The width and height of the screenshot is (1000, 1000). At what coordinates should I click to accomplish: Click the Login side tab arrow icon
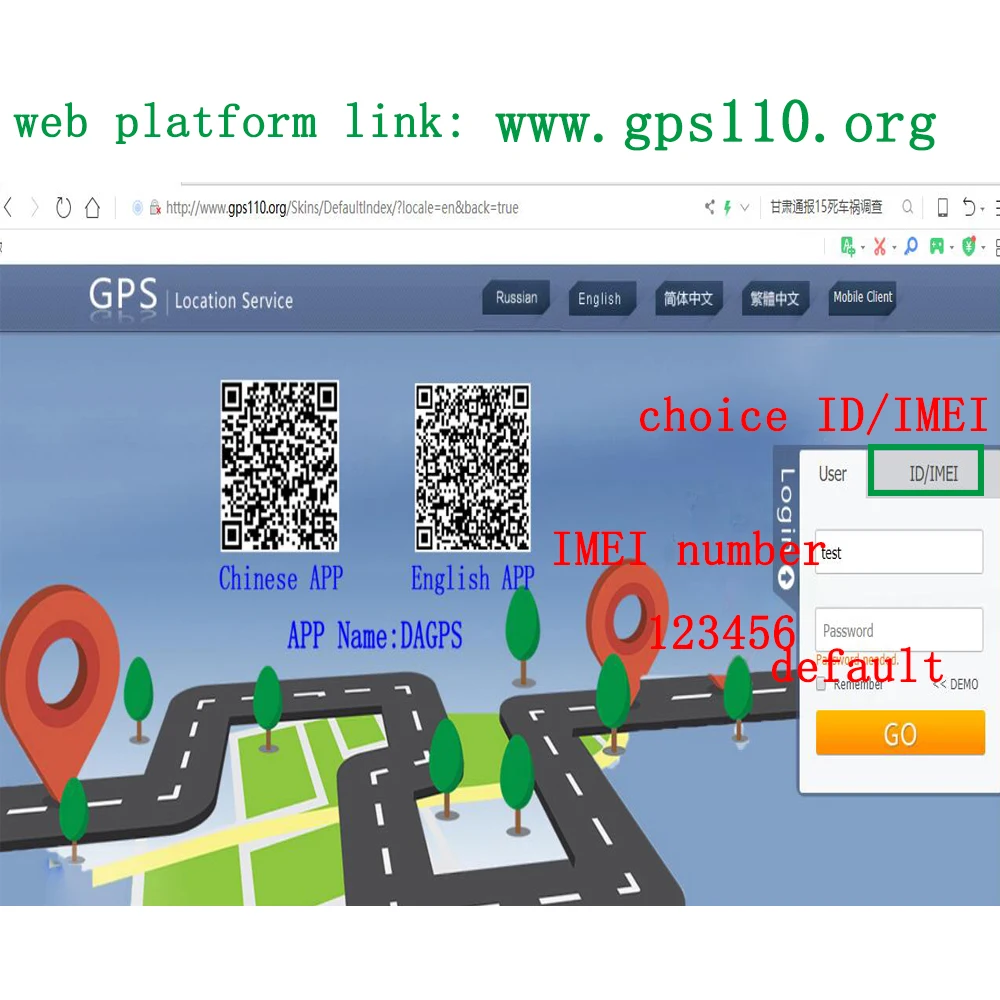[786, 578]
